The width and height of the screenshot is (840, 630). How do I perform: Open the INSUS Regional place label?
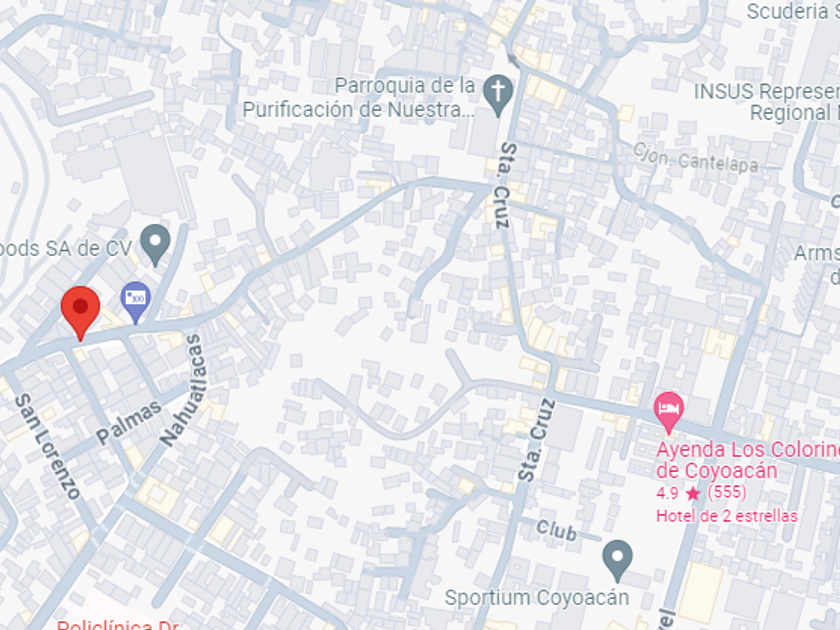[767, 102]
